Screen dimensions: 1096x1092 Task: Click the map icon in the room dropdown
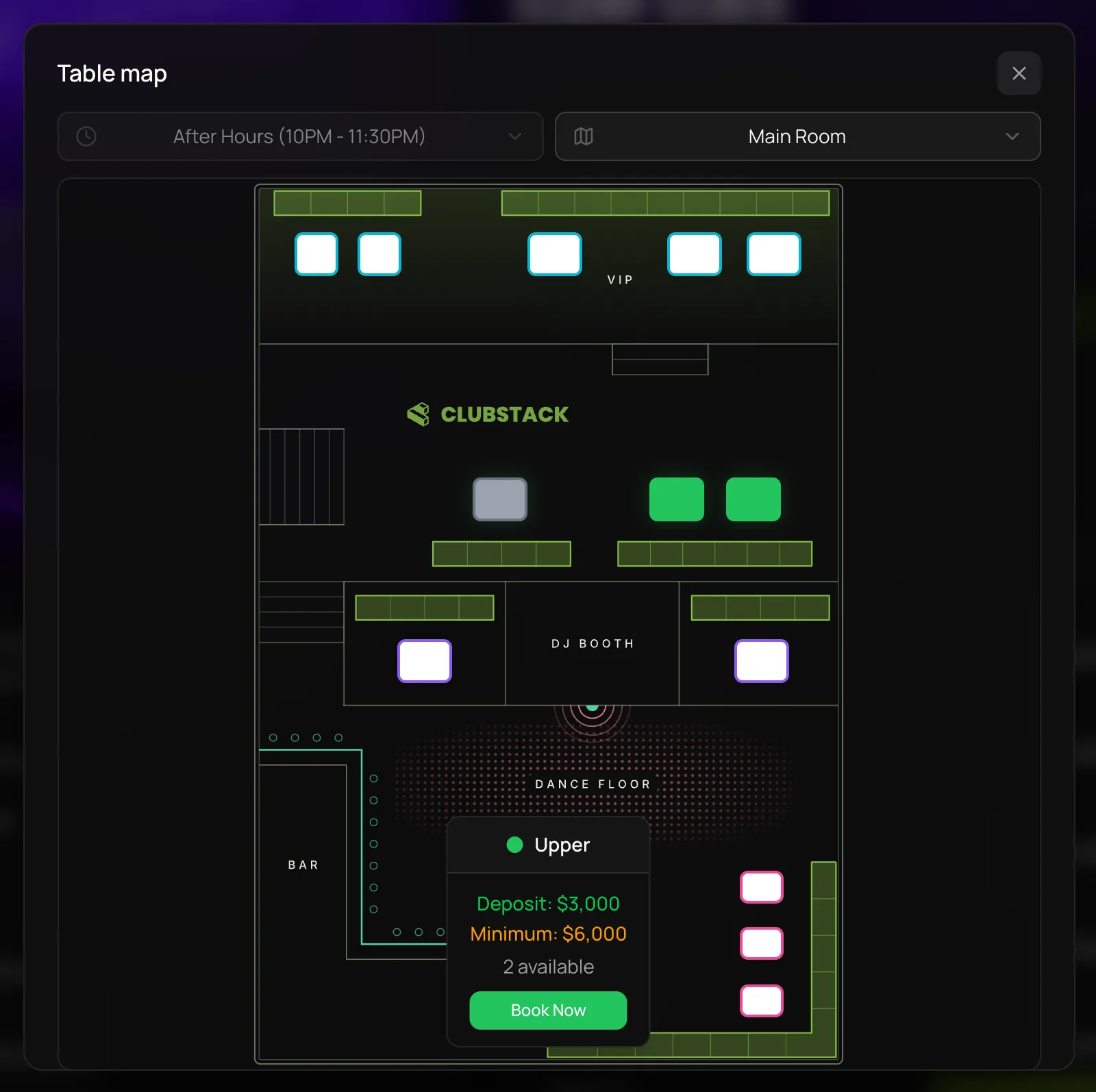coord(584,136)
